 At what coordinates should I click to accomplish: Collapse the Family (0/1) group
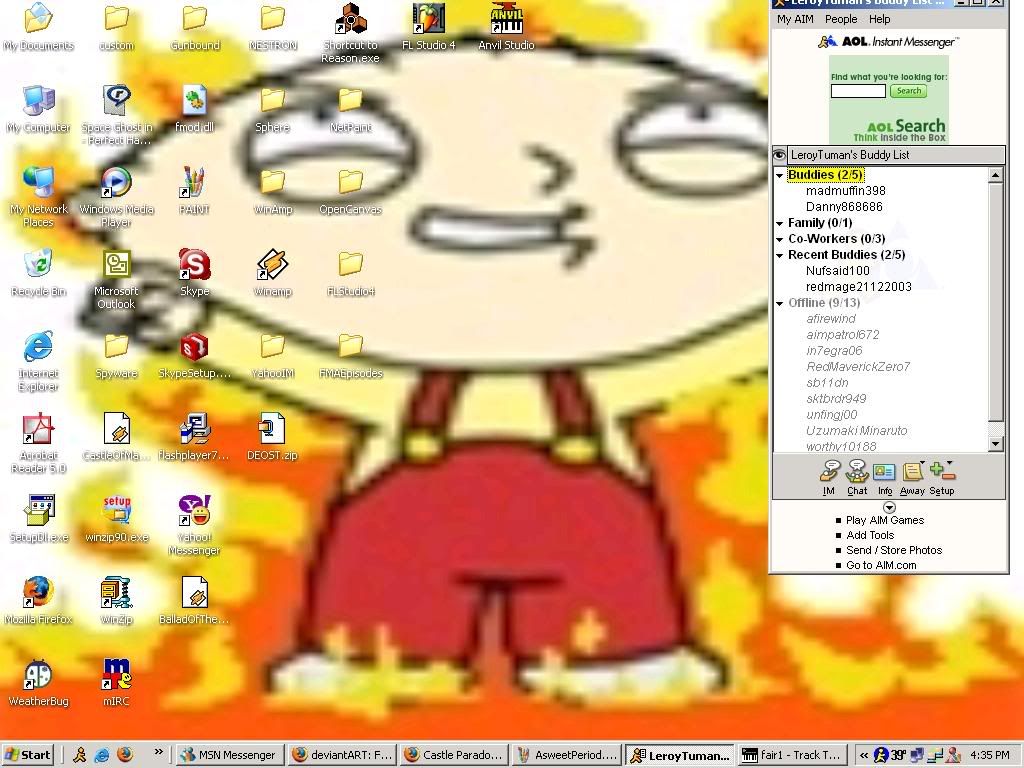coord(780,223)
